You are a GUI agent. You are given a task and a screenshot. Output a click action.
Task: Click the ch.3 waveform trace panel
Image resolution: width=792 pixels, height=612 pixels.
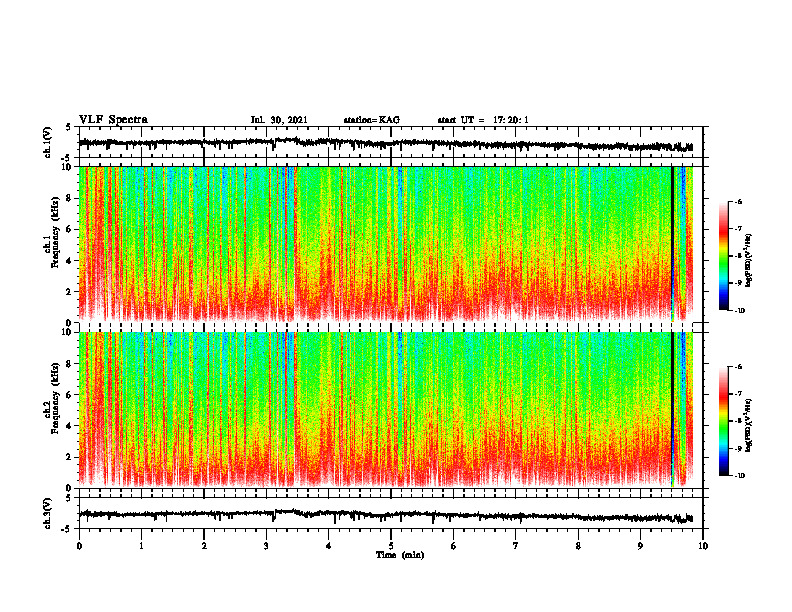[391, 513]
